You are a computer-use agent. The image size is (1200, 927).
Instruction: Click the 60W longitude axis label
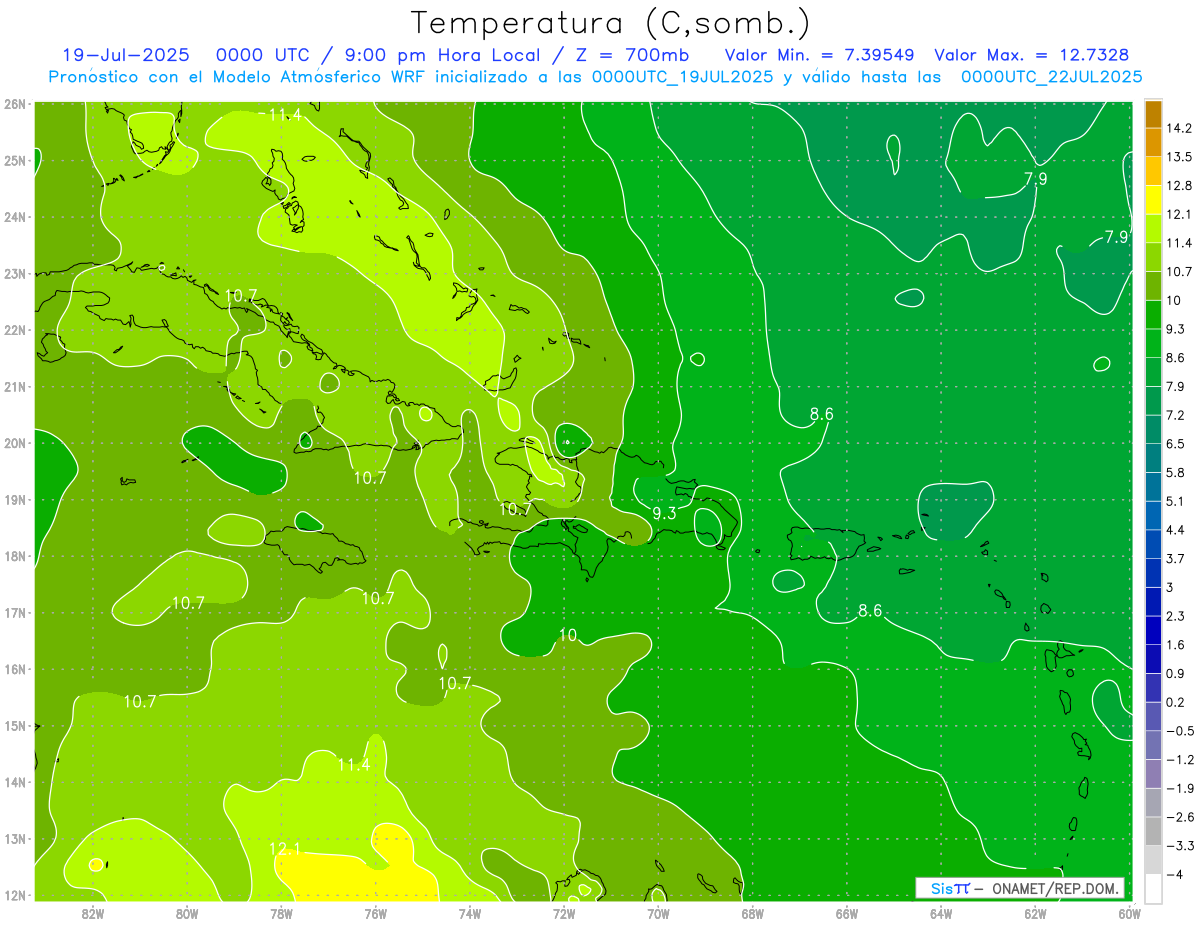(1130, 913)
